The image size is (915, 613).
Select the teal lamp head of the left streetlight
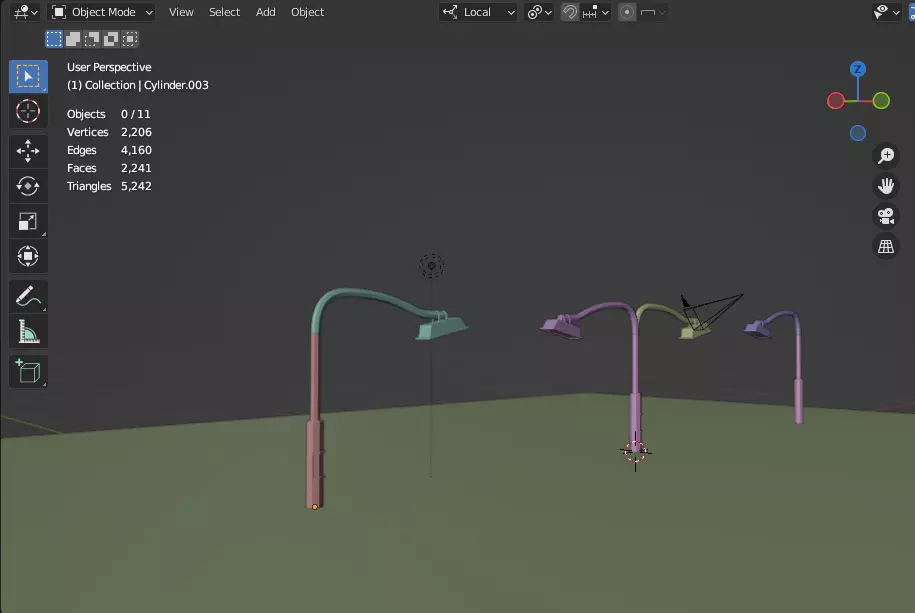441,327
